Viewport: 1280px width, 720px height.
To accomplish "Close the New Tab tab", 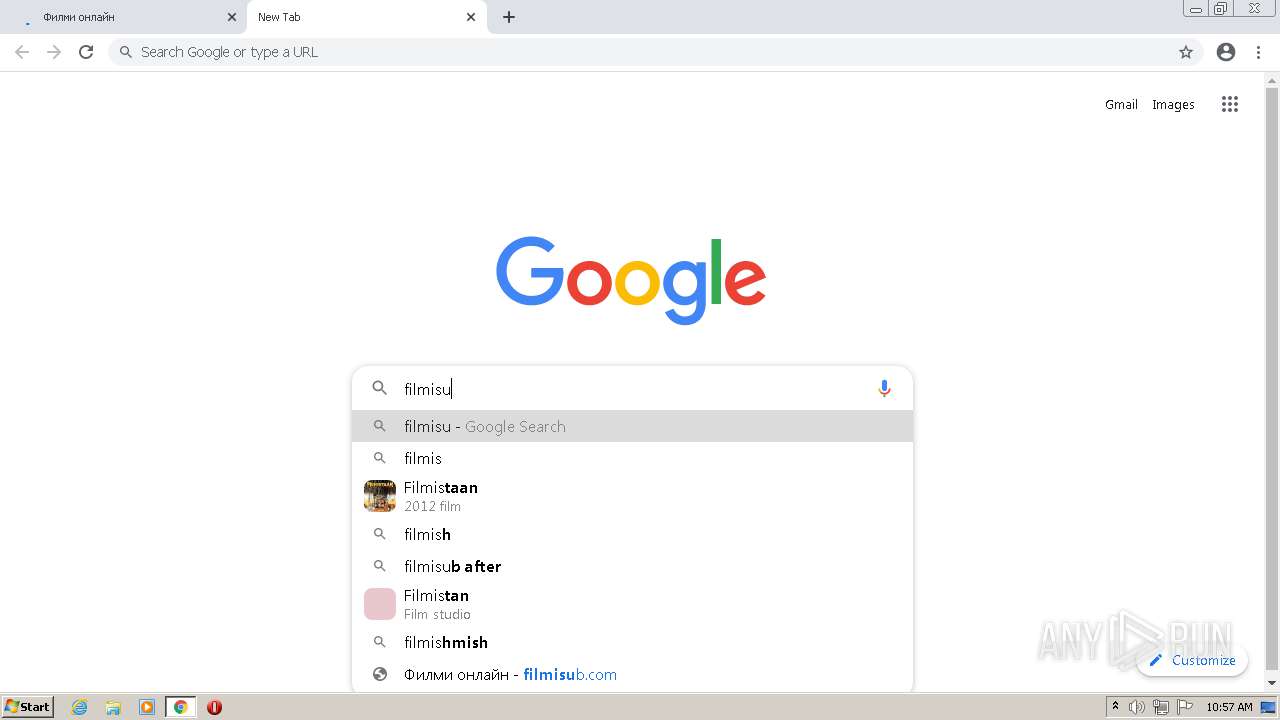I will (x=471, y=17).
